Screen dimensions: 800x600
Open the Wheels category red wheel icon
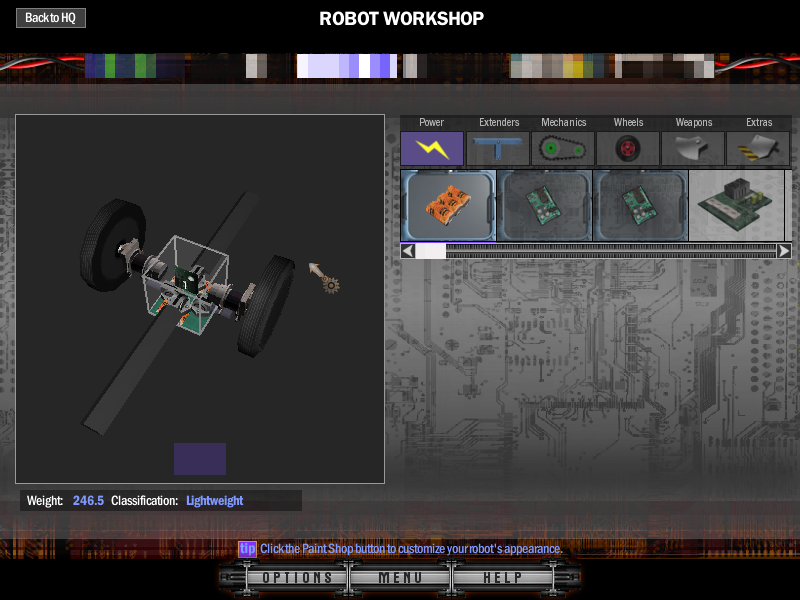tap(628, 148)
